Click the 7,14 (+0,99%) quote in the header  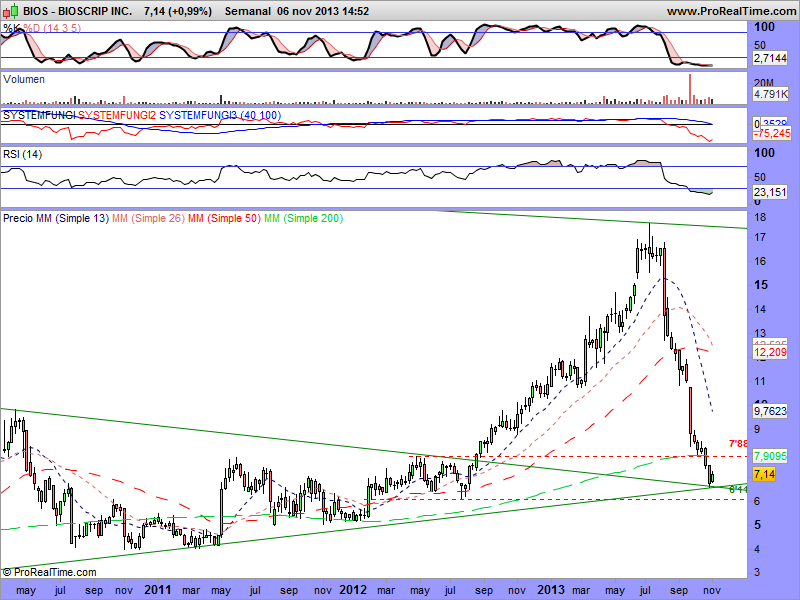click(178, 11)
